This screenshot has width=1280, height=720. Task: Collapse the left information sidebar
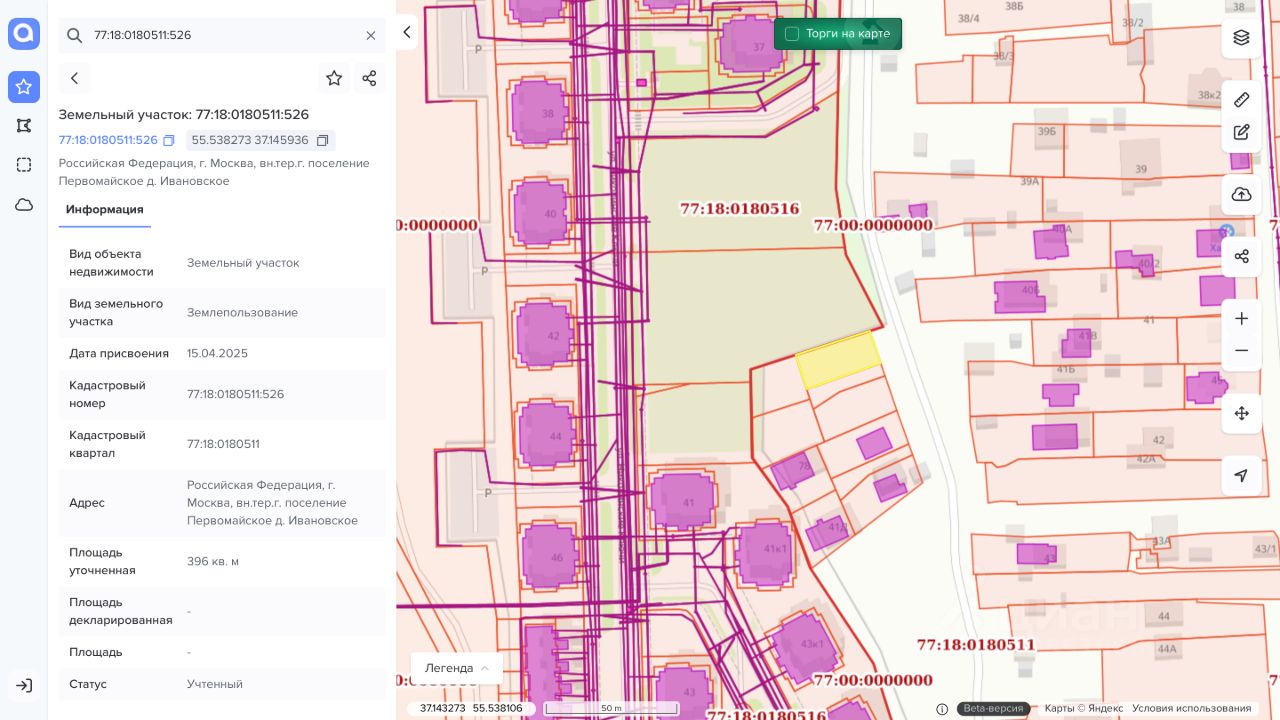click(406, 33)
